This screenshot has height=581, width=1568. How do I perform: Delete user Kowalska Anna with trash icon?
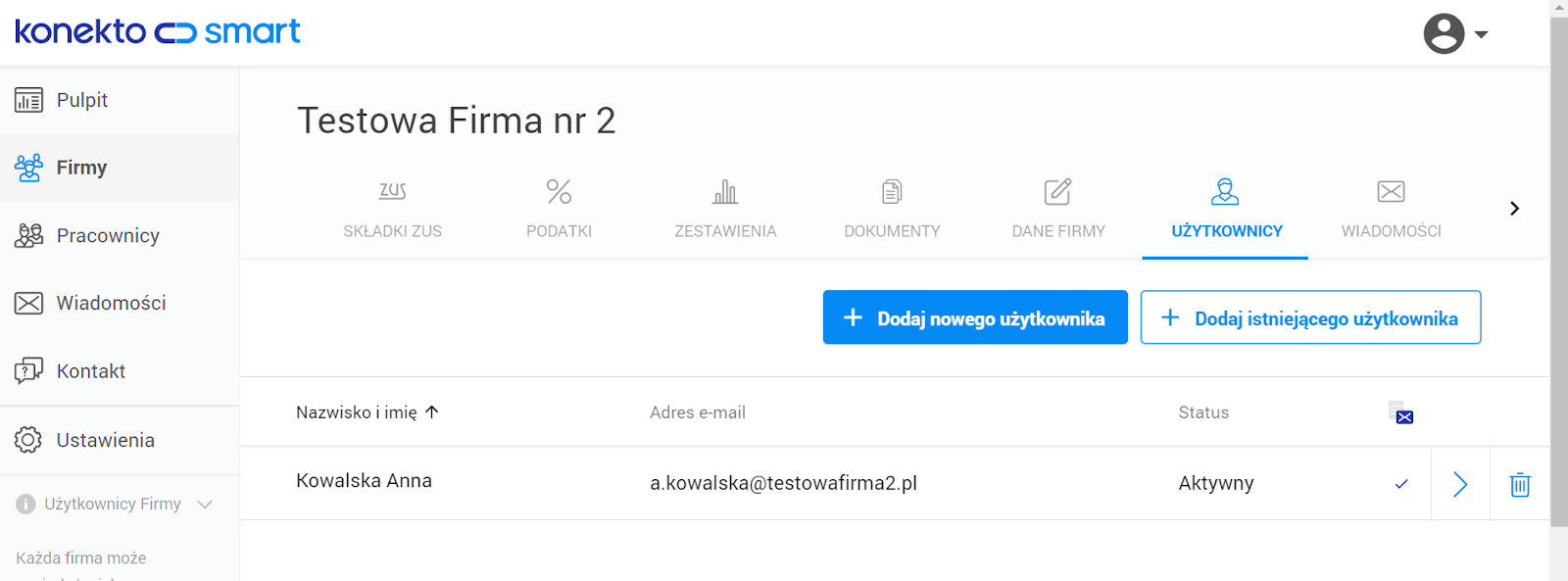(1520, 484)
